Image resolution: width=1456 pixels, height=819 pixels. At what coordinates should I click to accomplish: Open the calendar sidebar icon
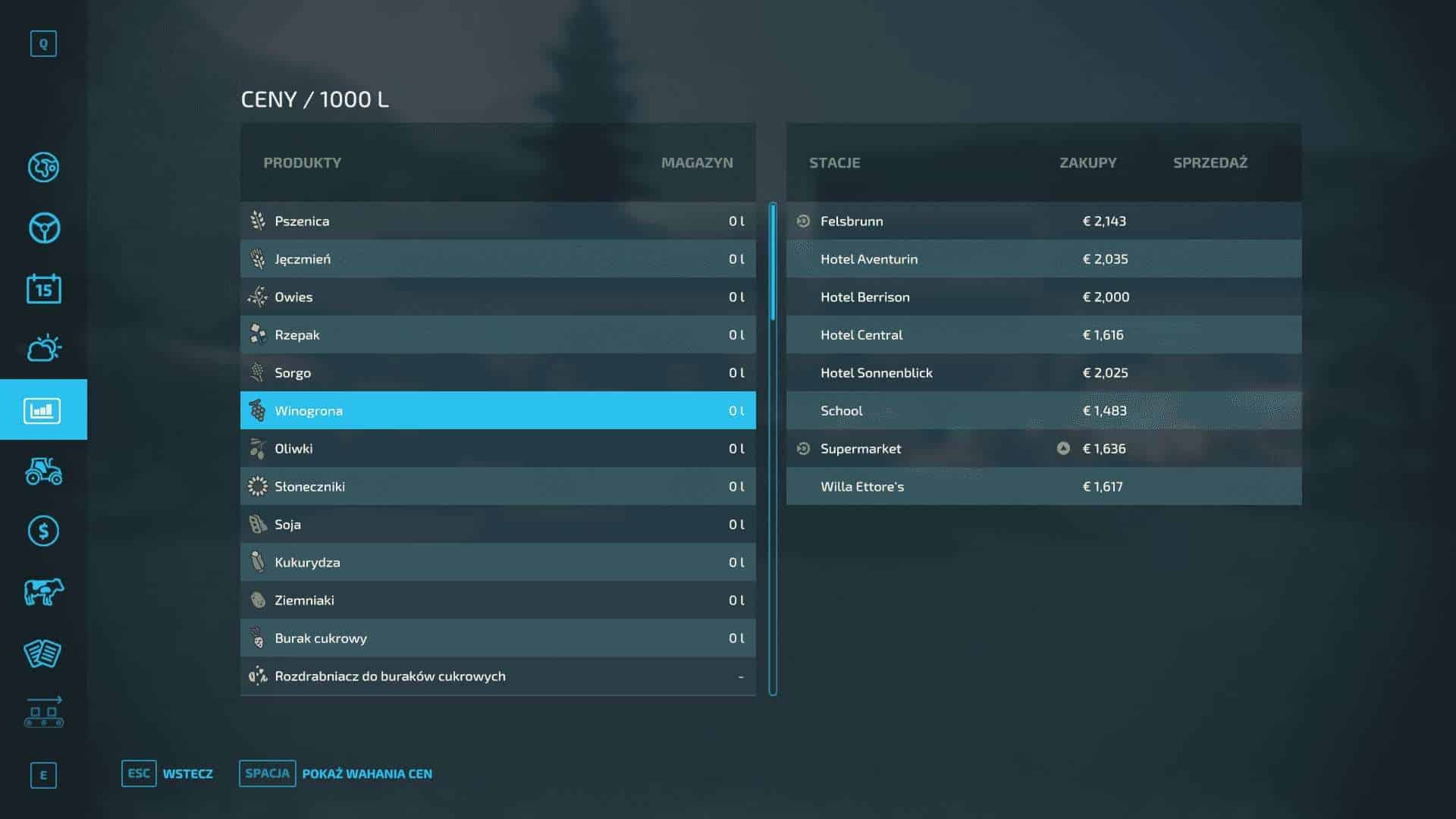point(43,289)
